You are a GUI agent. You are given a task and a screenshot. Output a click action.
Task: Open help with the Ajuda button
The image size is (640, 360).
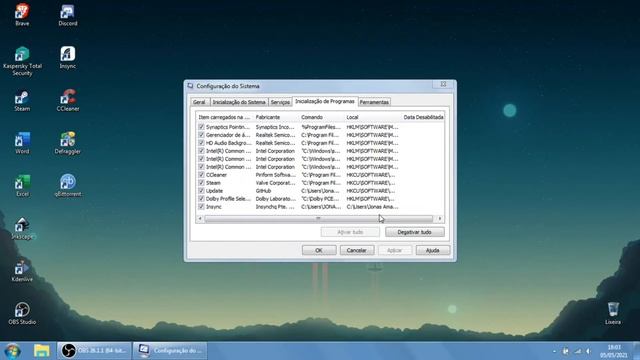click(432, 250)
